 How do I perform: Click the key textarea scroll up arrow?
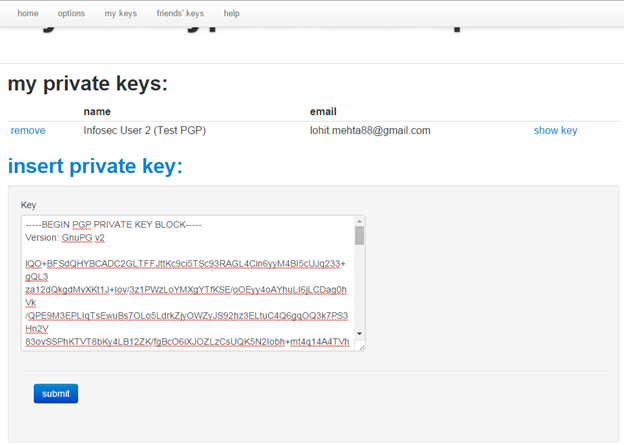coord(360,221)
